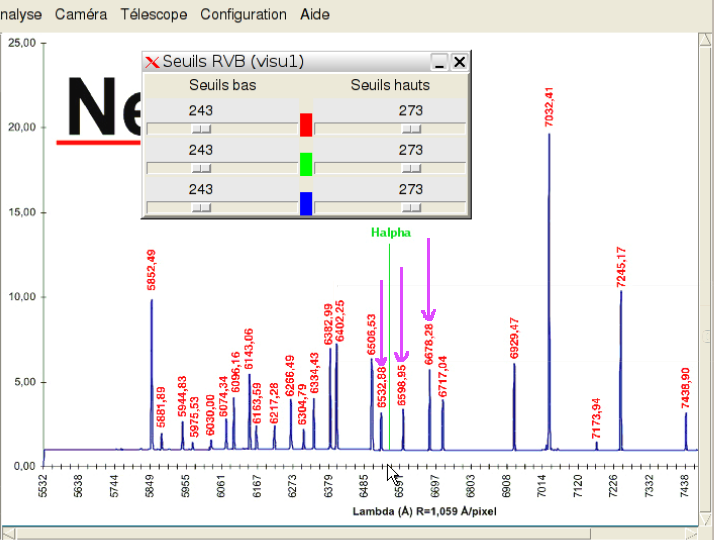Click the 6717,04 peak label
Viewport: 714px width, 540px height.
(x=443, y=377)
